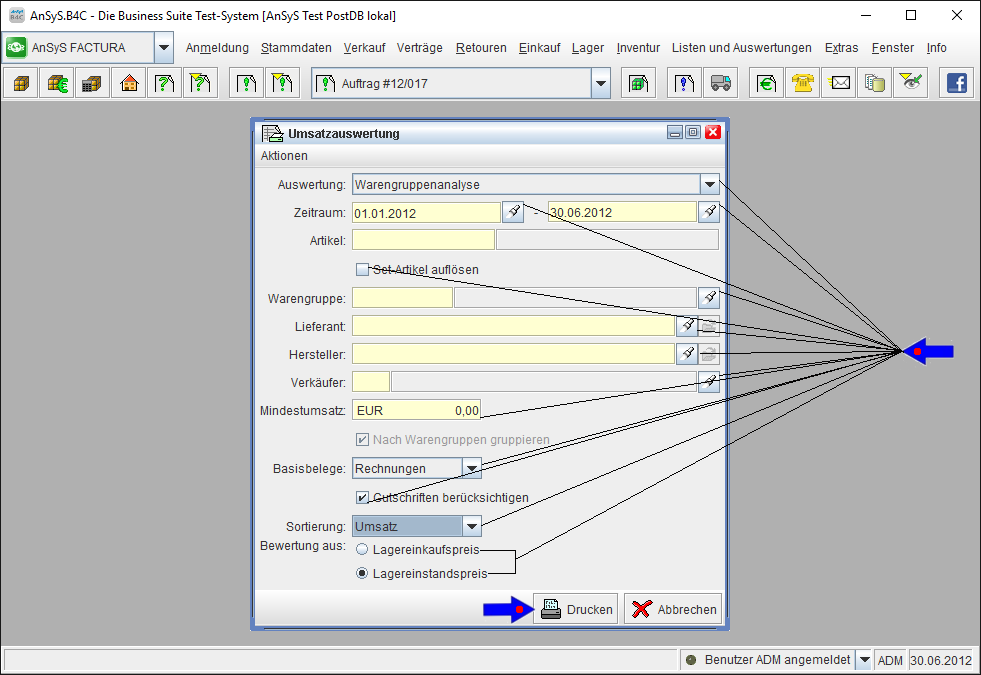Click into the Hersteller input field

[513, 354]
